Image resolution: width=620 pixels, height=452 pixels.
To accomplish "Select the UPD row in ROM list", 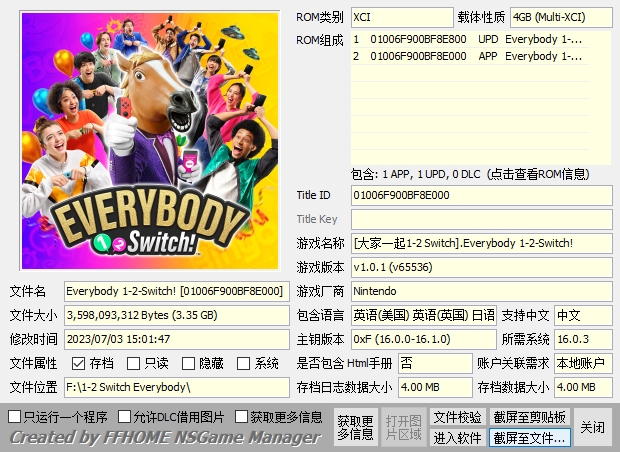I will 480,40.
